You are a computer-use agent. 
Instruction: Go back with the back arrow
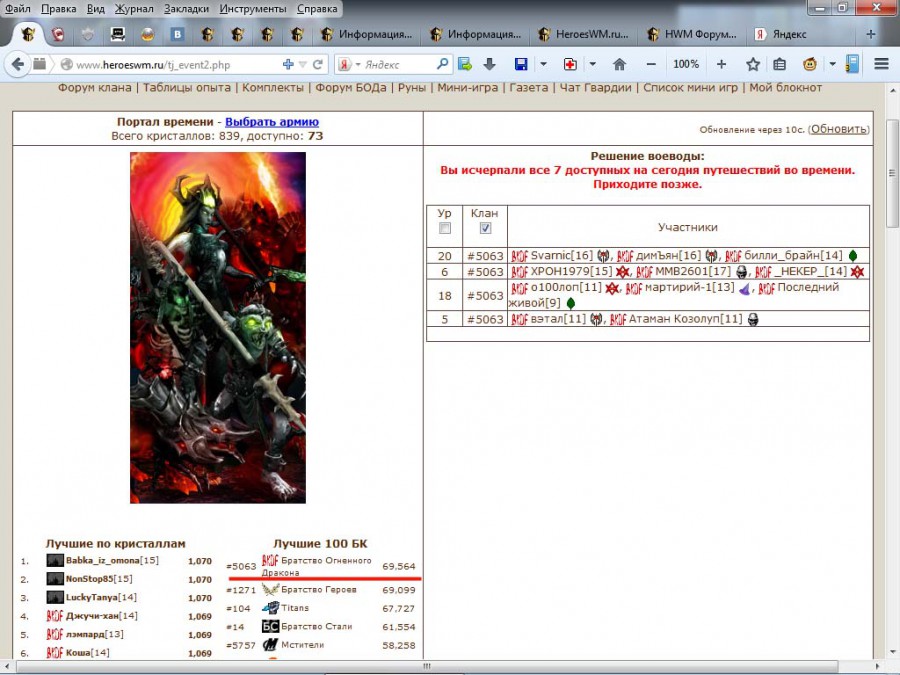point(18,64)
